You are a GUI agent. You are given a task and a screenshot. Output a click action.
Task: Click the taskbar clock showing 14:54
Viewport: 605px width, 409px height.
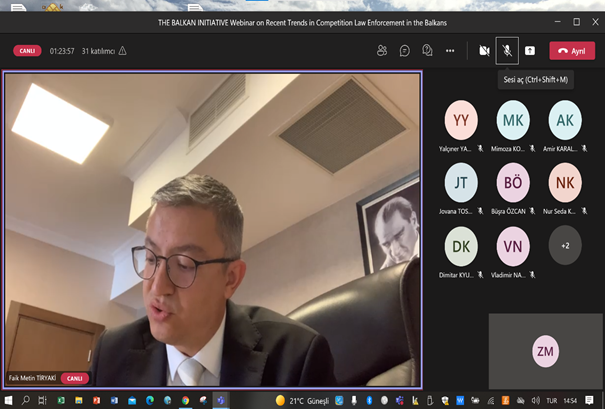click(572, 400)
